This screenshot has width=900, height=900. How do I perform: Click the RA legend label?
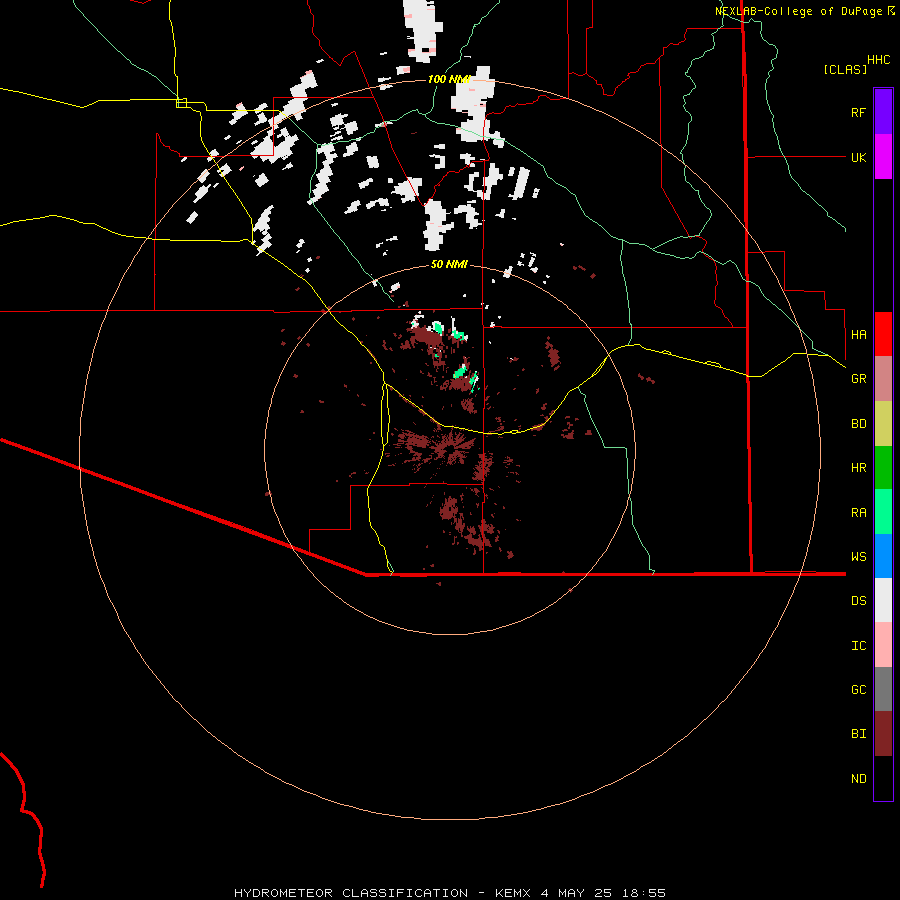click(x=858, y=513)
